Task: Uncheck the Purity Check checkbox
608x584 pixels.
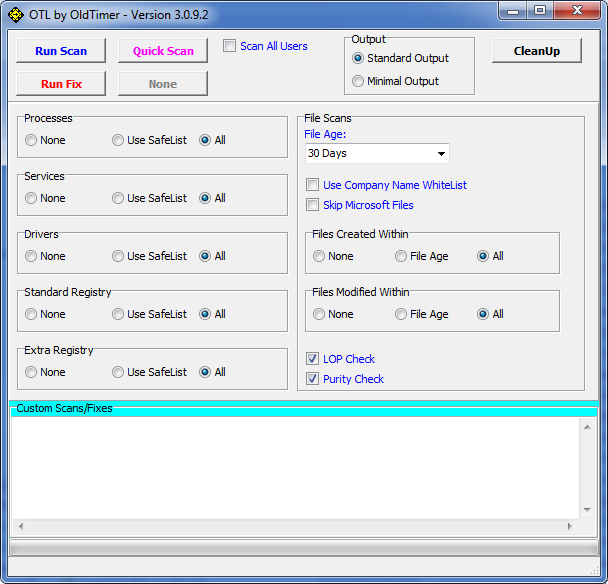Action: [313, 378]
